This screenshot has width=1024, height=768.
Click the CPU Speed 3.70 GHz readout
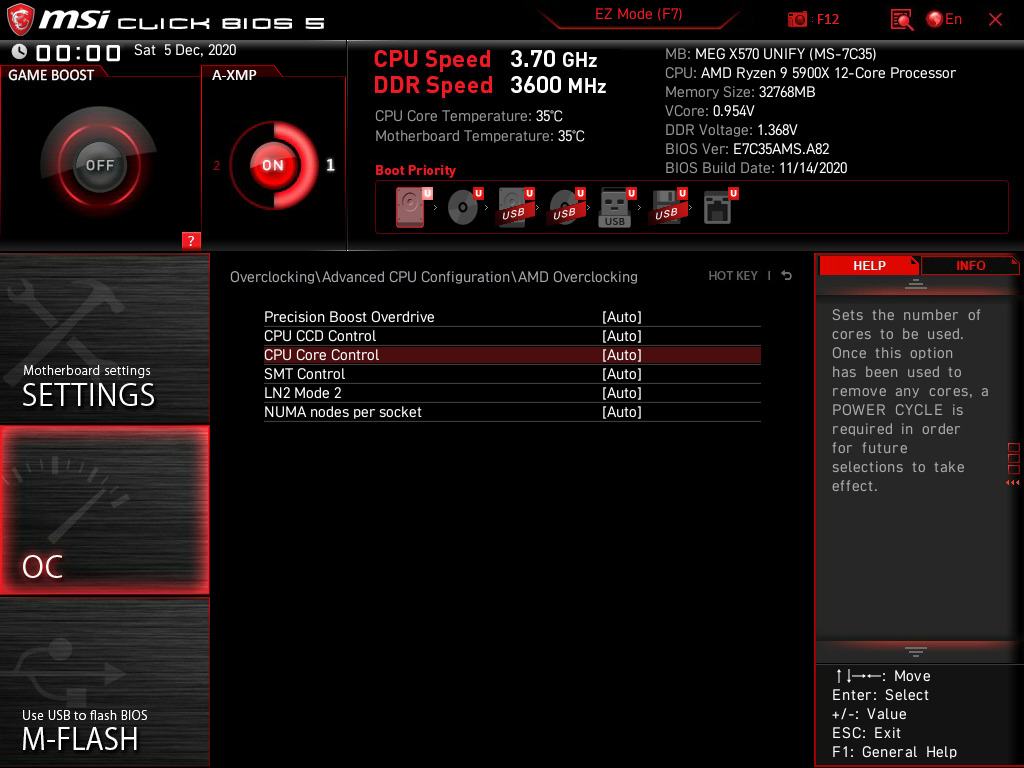[485, 59]
